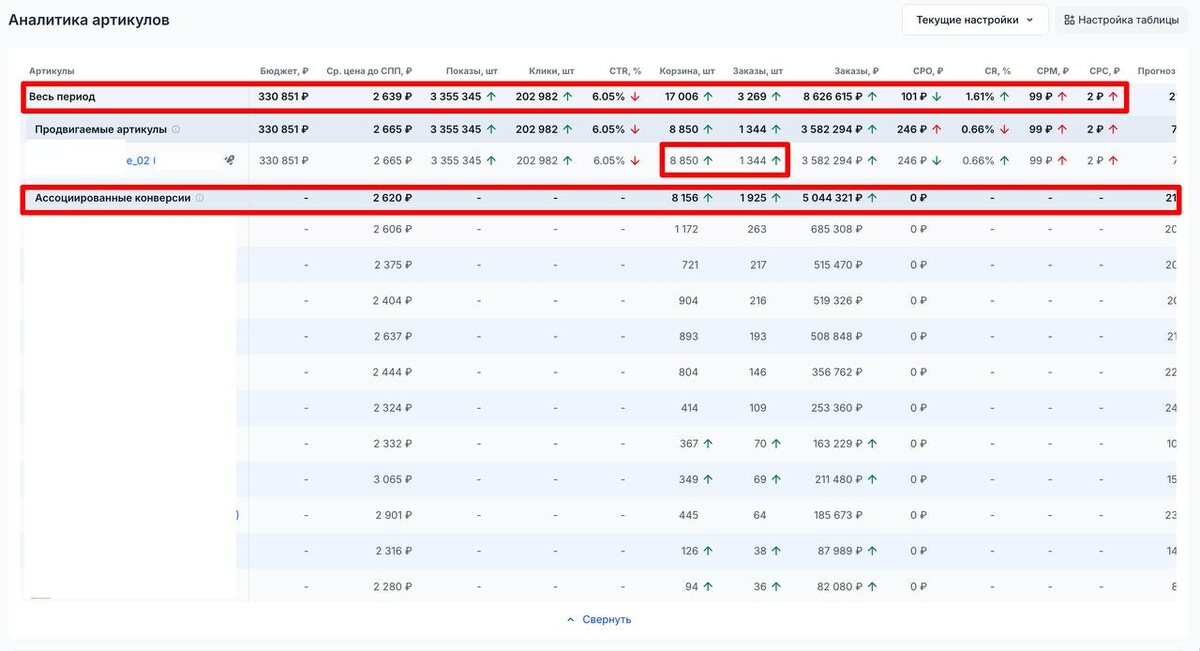The image size is (1200, 651).
Task: Open the Текущие настройки dropdown
Action: coord(975,20)
